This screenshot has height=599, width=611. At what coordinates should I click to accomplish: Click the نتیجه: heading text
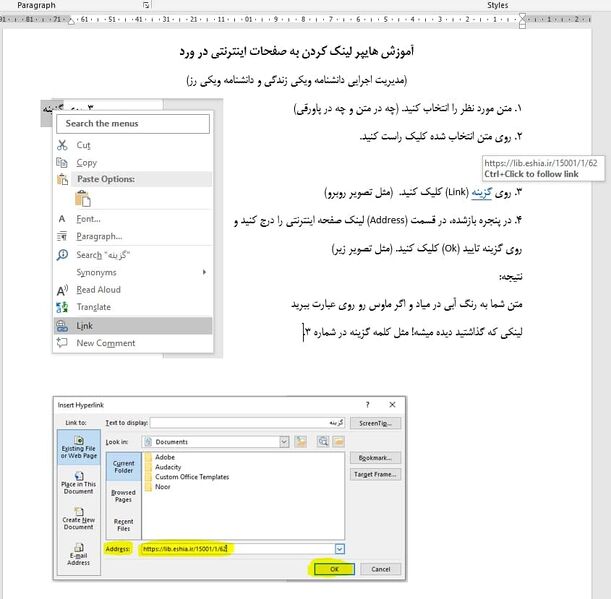point(510,277)
